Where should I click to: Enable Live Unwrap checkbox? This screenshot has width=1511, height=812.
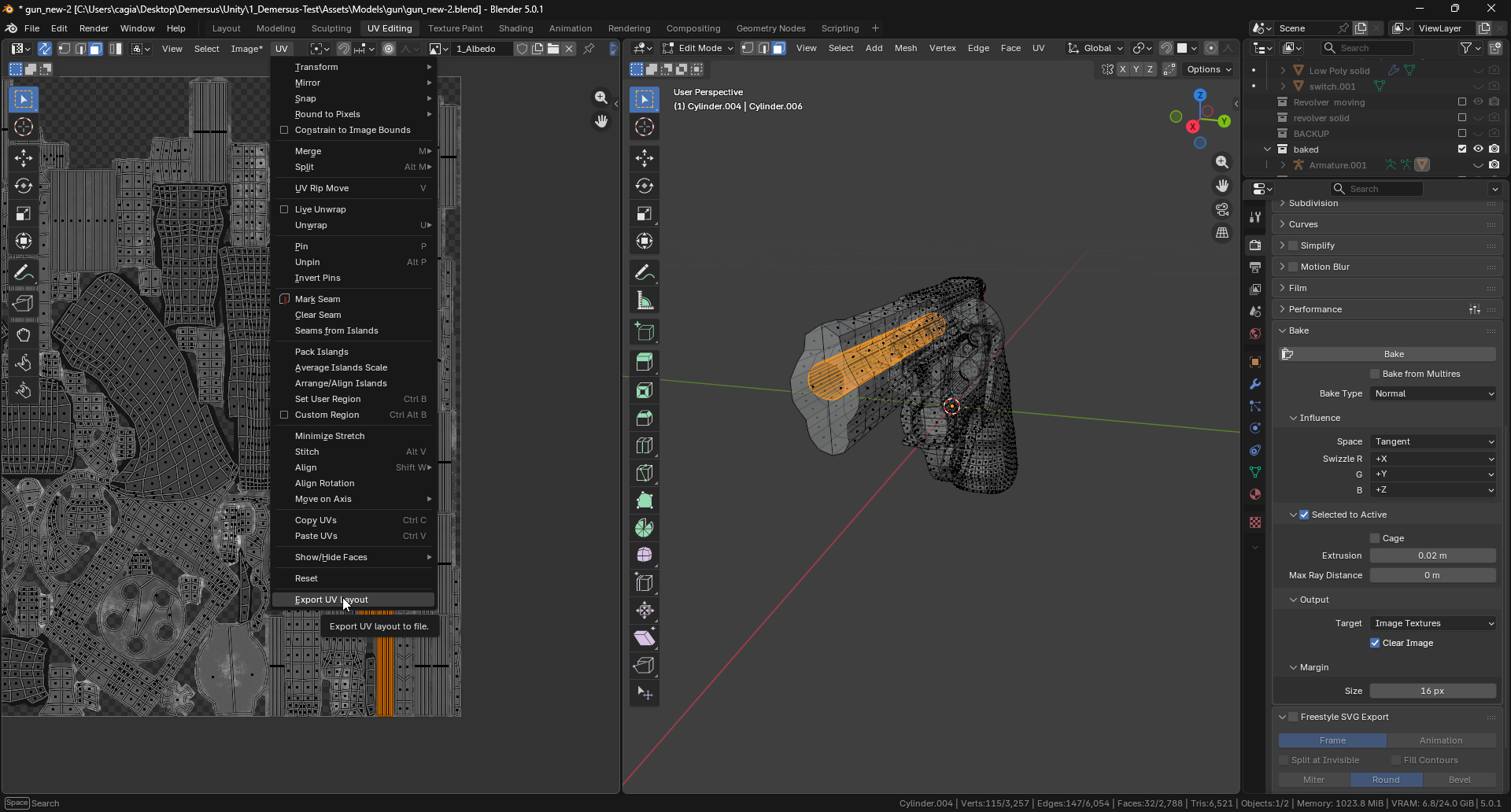284,209
